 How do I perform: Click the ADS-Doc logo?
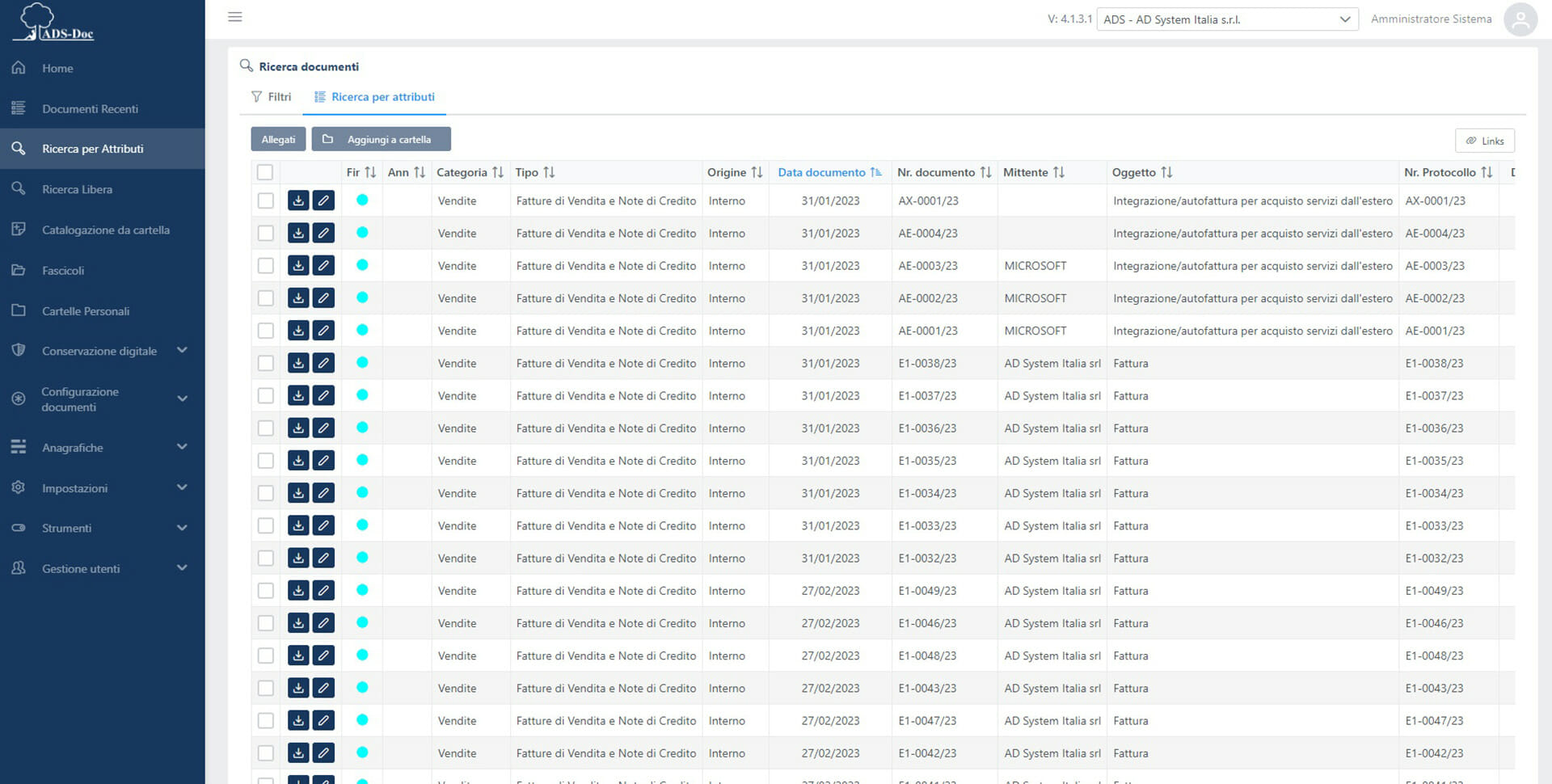tap(55, 22)
